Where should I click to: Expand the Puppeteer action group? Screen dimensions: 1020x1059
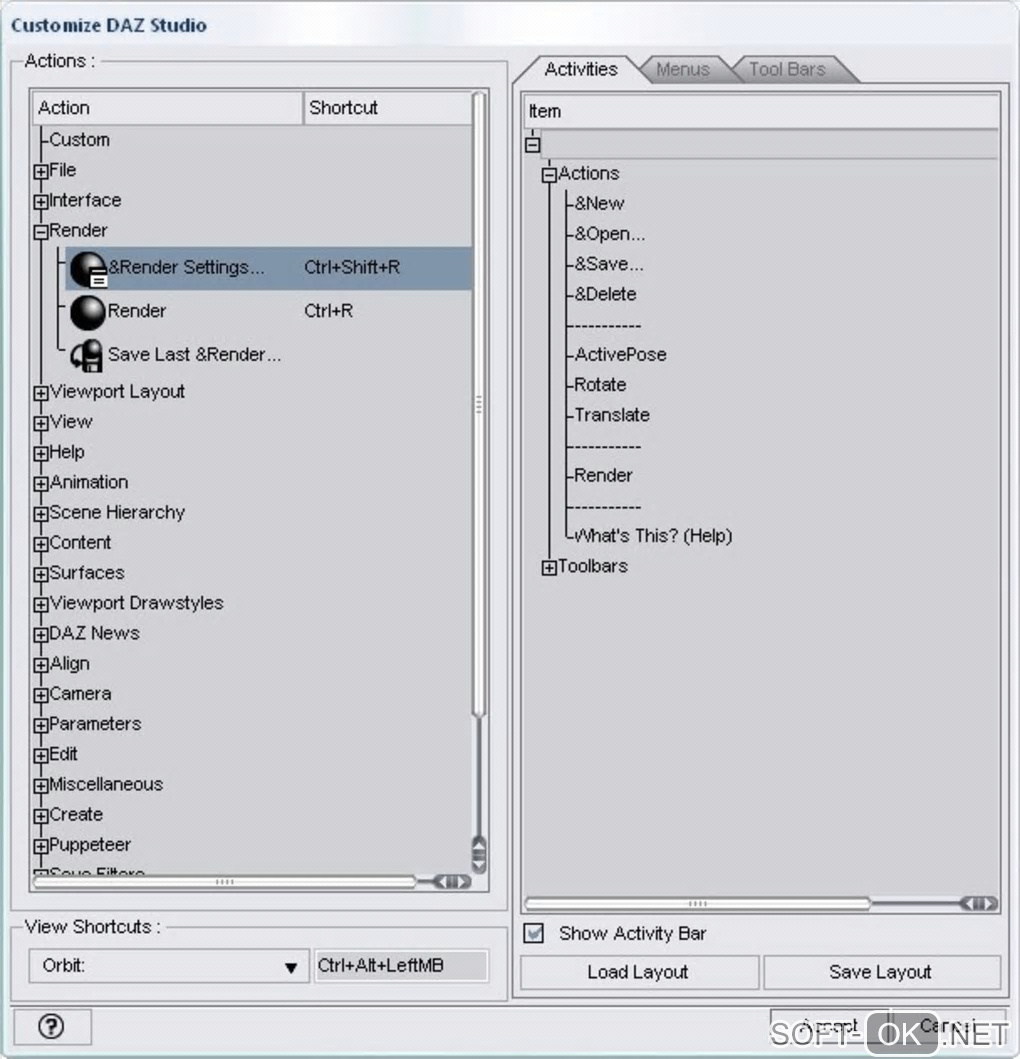point(41,846)
